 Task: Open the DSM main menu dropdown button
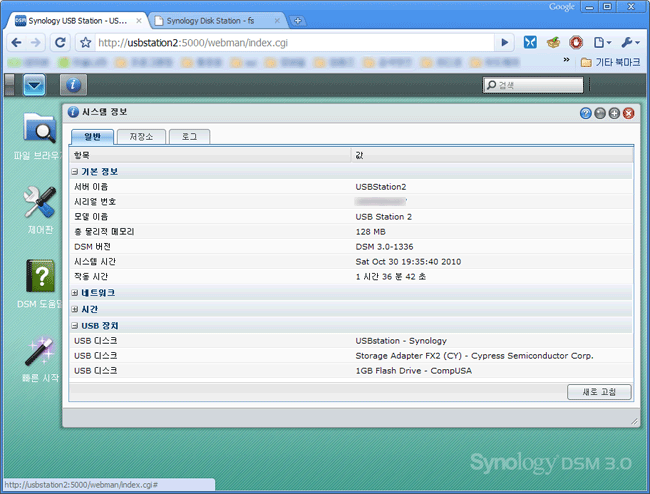[x=34, y=85]
